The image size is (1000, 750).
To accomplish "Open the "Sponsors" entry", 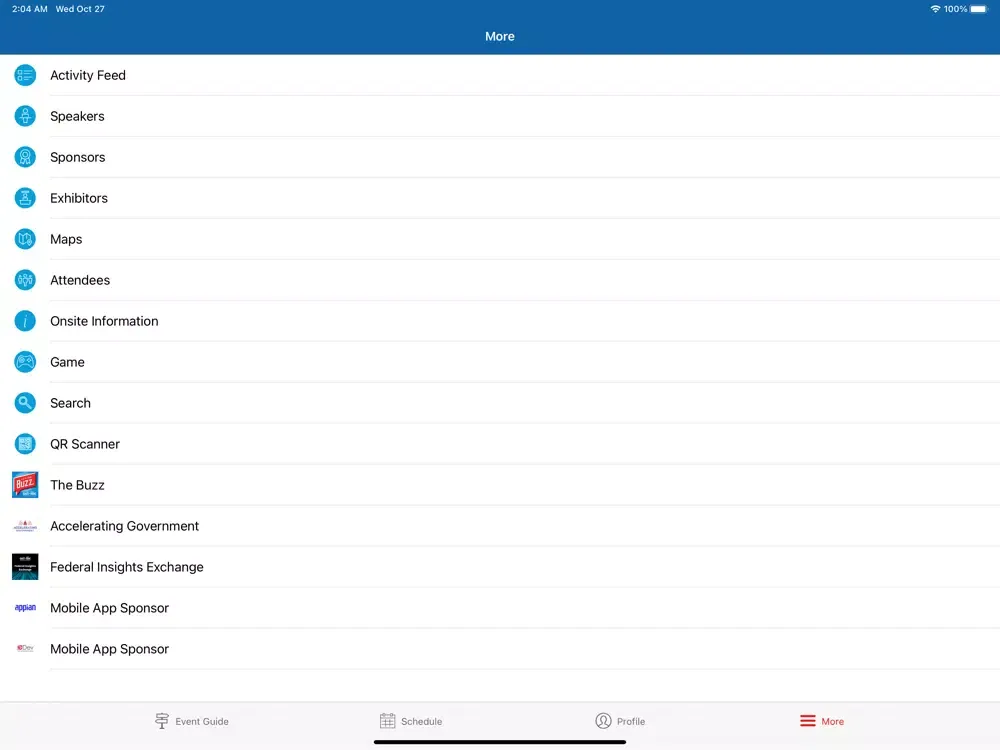I will pos(500,157).
